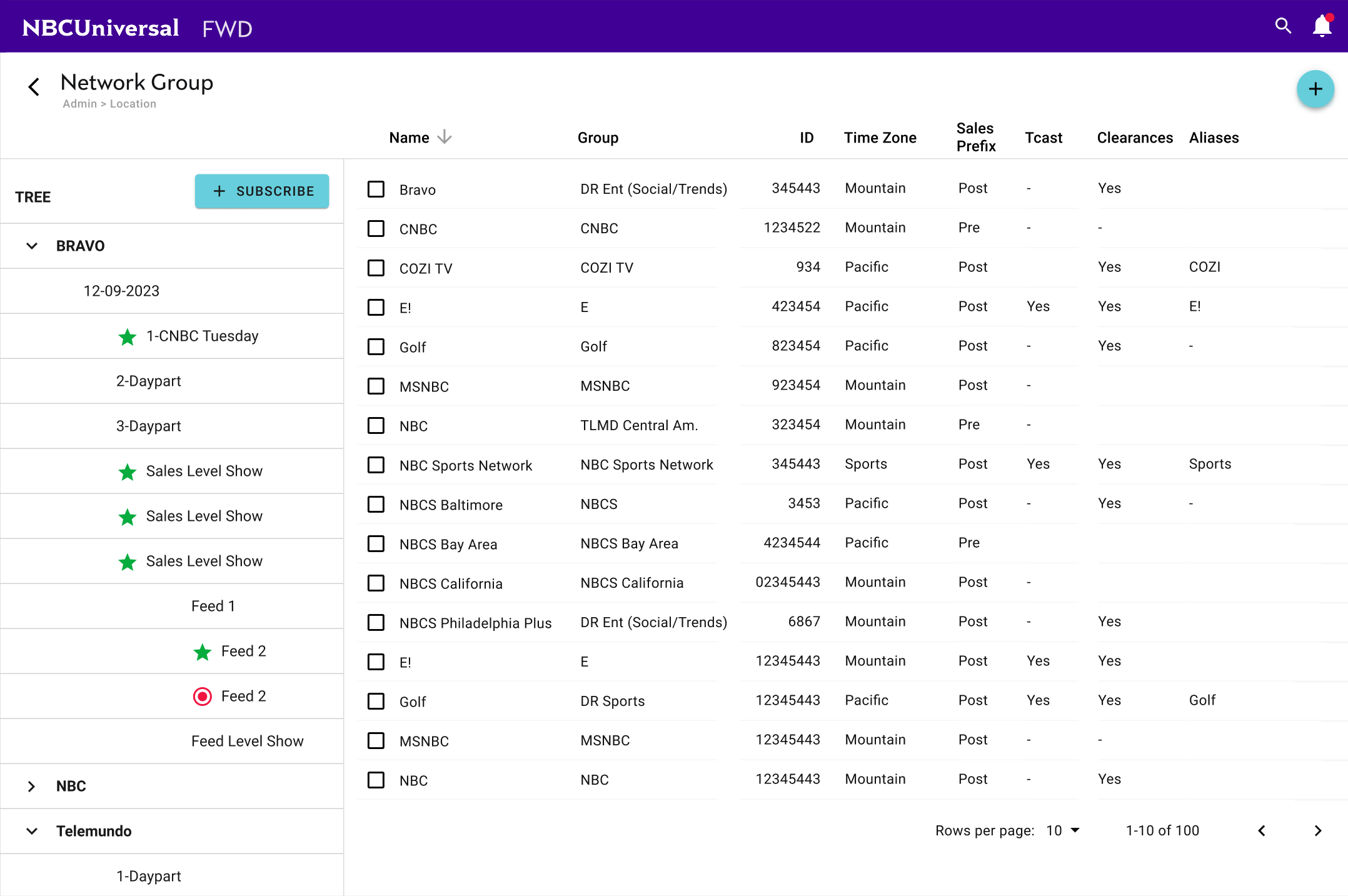Image resolution: width=1348 pixels, height=896 pixels.
Task: Go to previous page of results
Action: pos(1262,830)
